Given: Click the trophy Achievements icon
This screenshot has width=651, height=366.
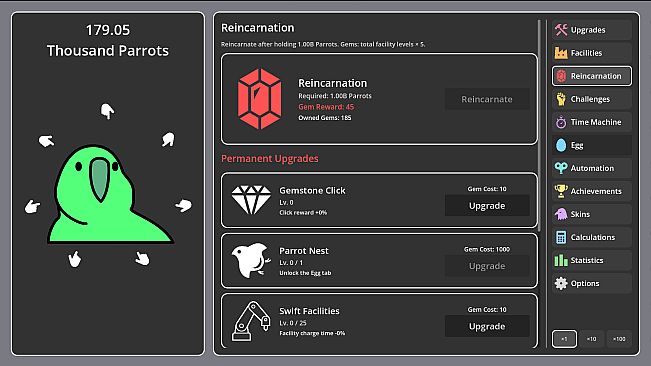Looking at the screenshot, I should tap(561, 191).
